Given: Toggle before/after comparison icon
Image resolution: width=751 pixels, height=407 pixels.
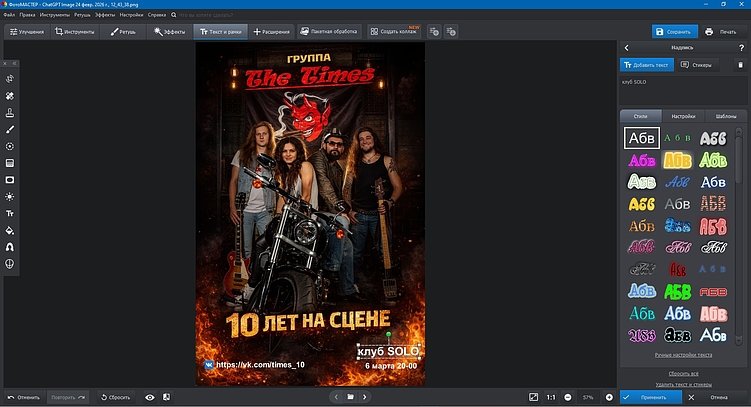Looking at the screenshot, I should pyautogui.click(x=166, y=397).
